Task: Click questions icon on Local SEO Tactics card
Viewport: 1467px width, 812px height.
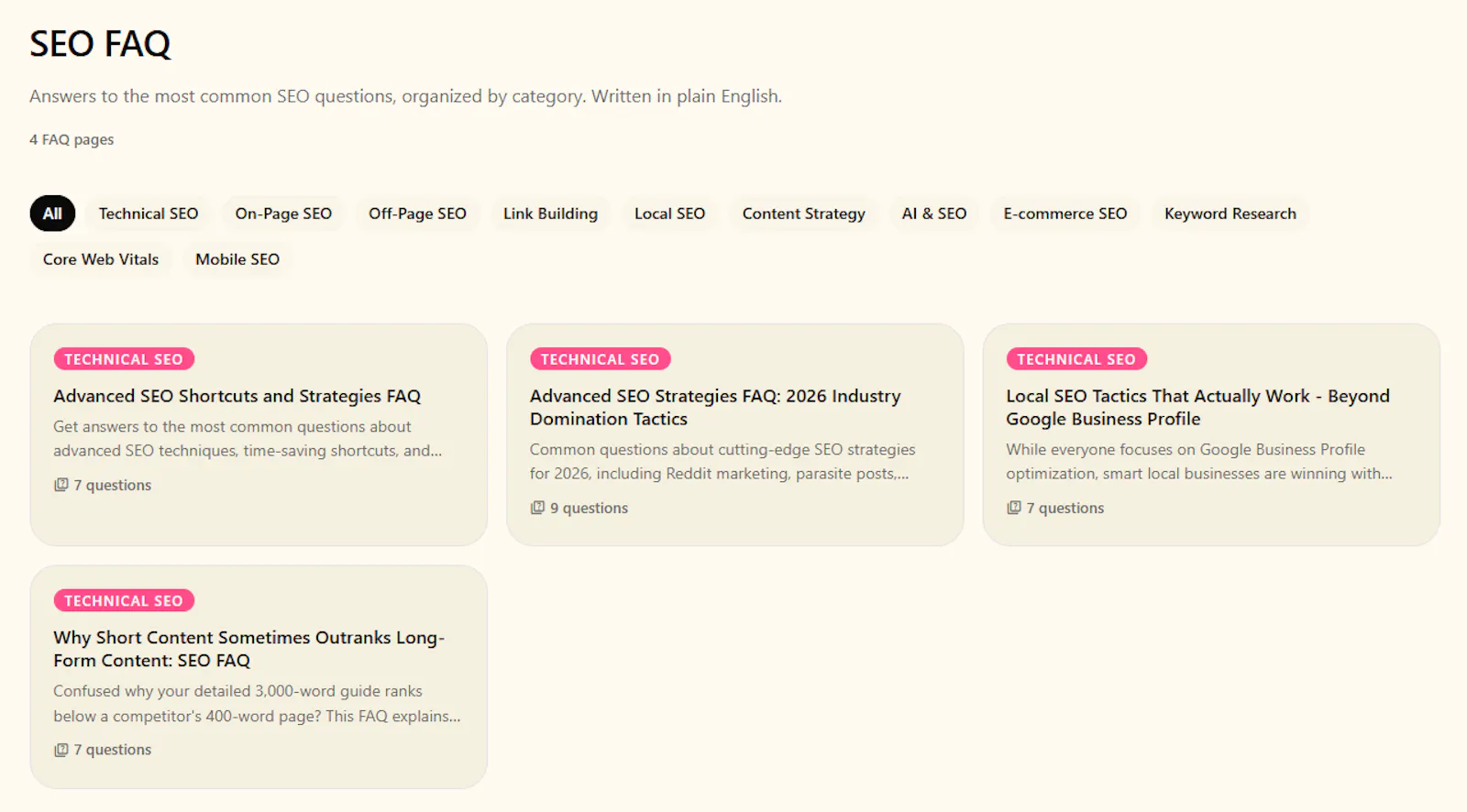Action: pyautogui.click(x=1013, y=508)
